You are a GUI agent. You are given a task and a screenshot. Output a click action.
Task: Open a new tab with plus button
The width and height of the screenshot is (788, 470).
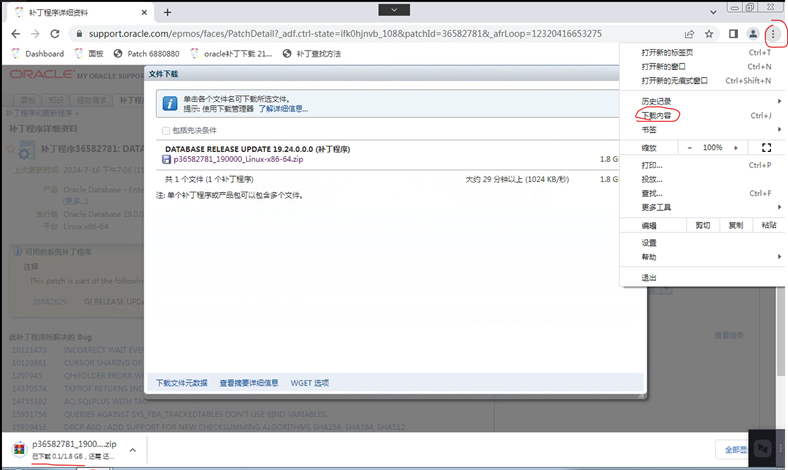[167, 12]
